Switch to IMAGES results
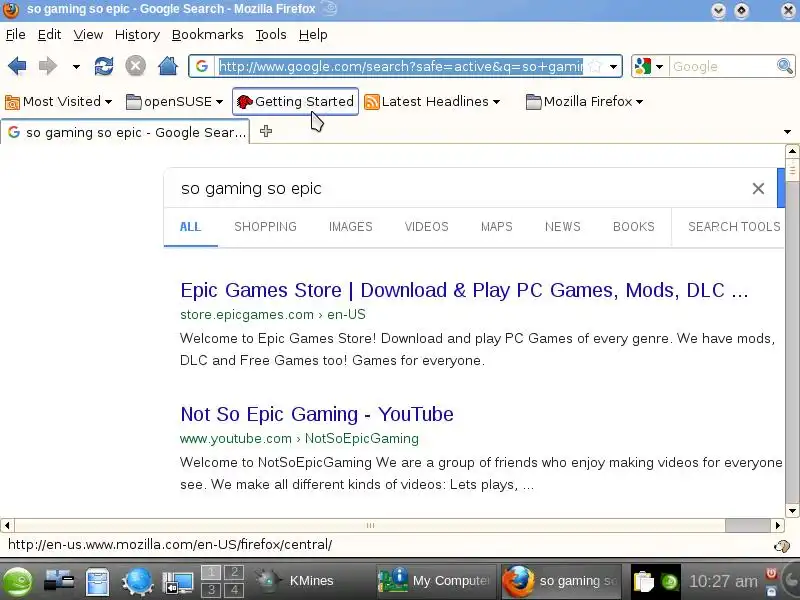The height and width of the screenshot is (600, 800). 351,227
